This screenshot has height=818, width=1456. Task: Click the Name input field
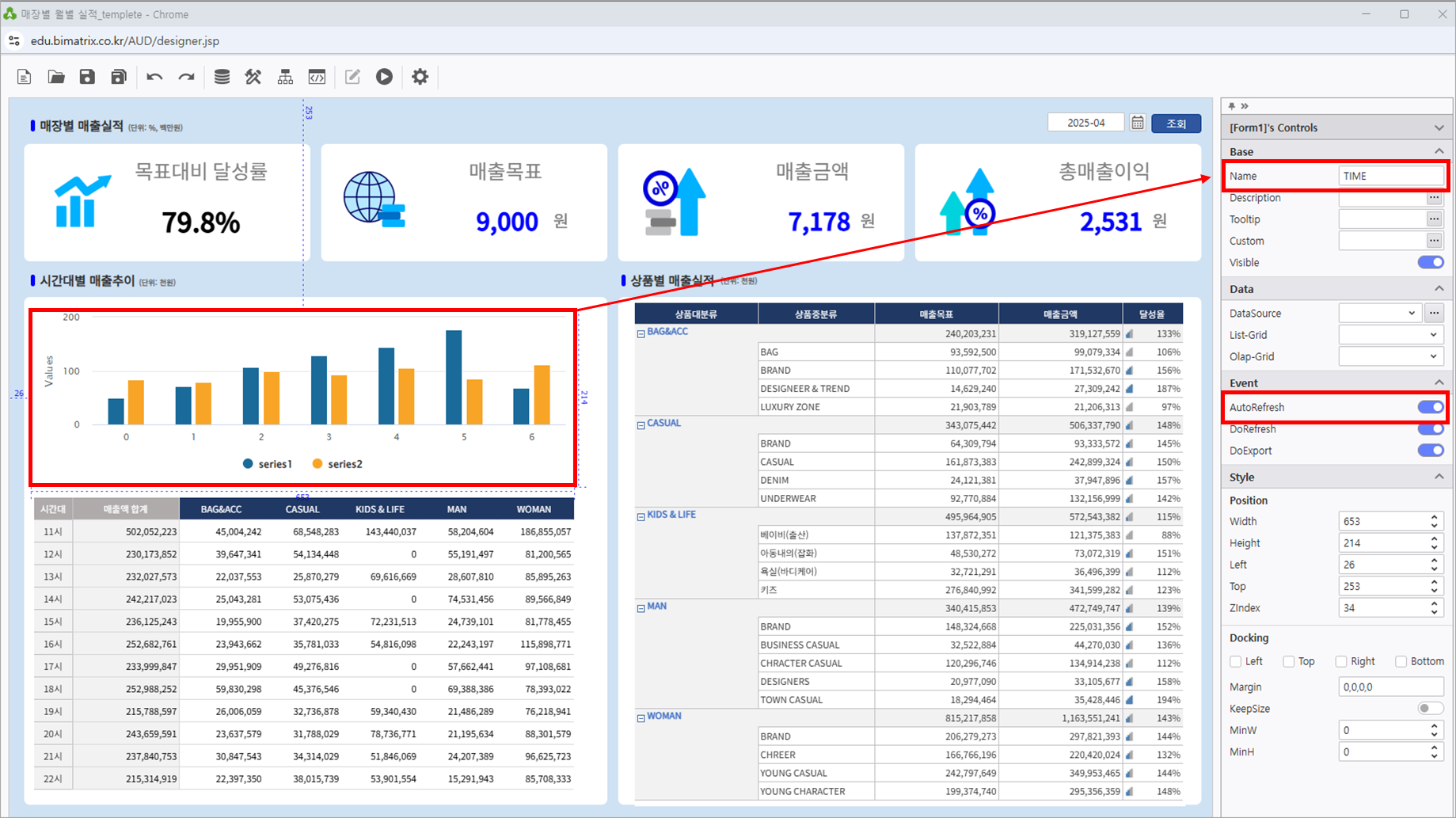point(1389,176)
